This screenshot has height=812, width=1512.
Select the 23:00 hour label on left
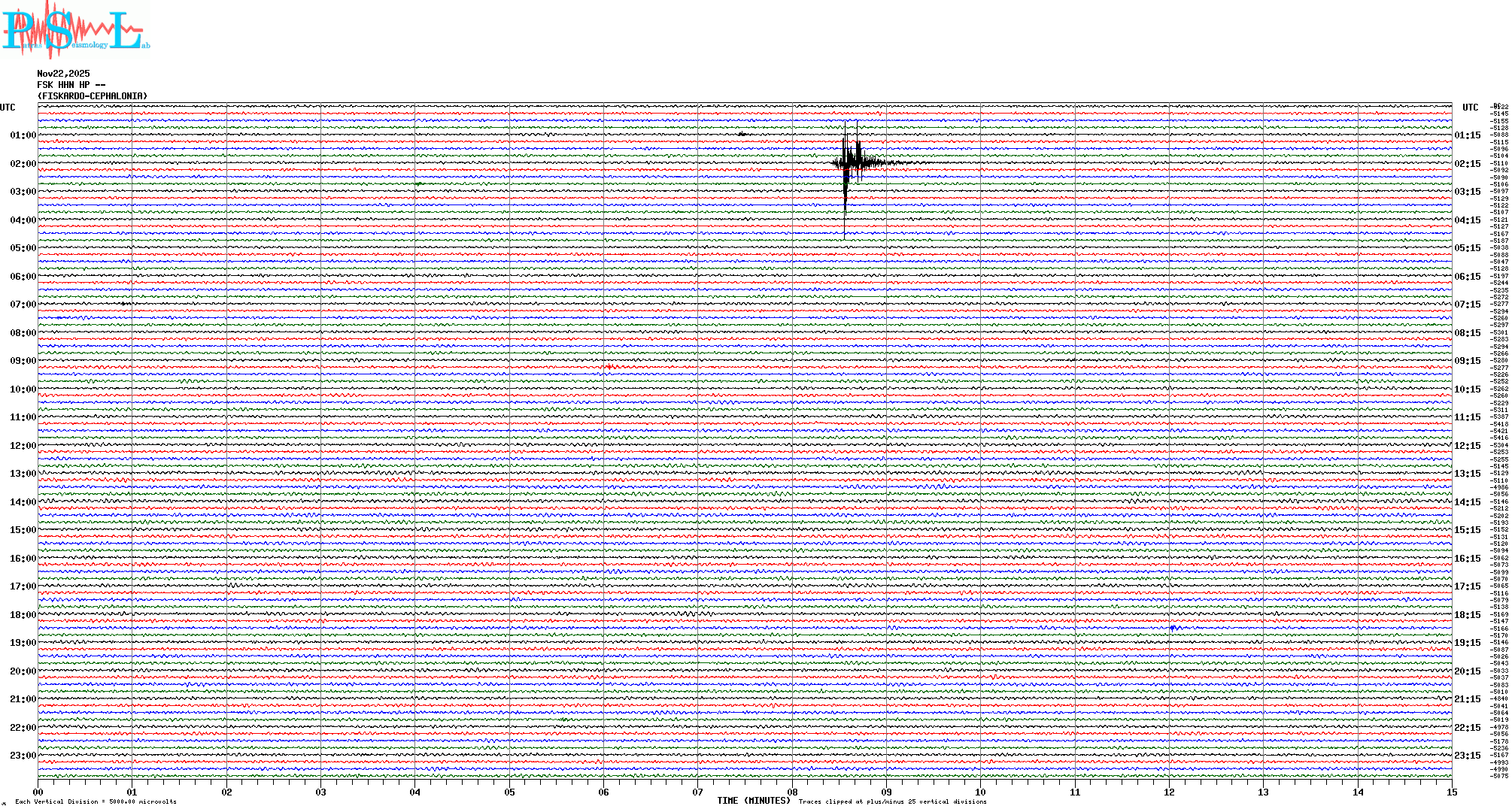(23, 756)
